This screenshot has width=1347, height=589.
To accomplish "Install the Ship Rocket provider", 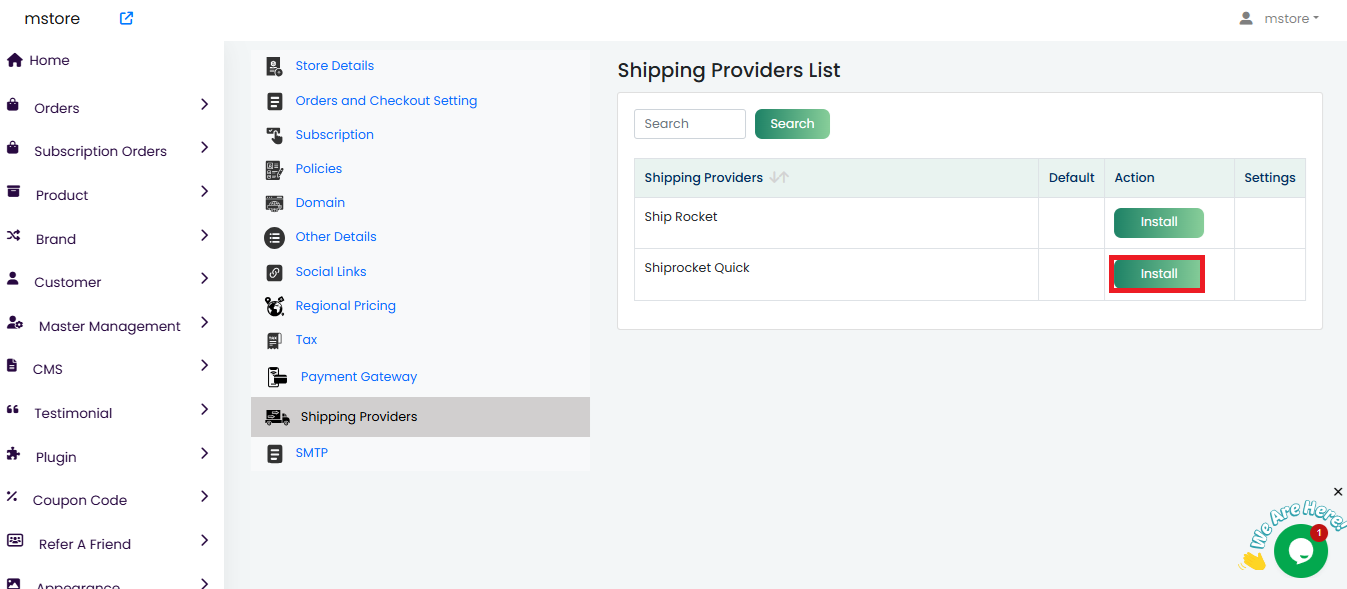I will click(1158, 222).
